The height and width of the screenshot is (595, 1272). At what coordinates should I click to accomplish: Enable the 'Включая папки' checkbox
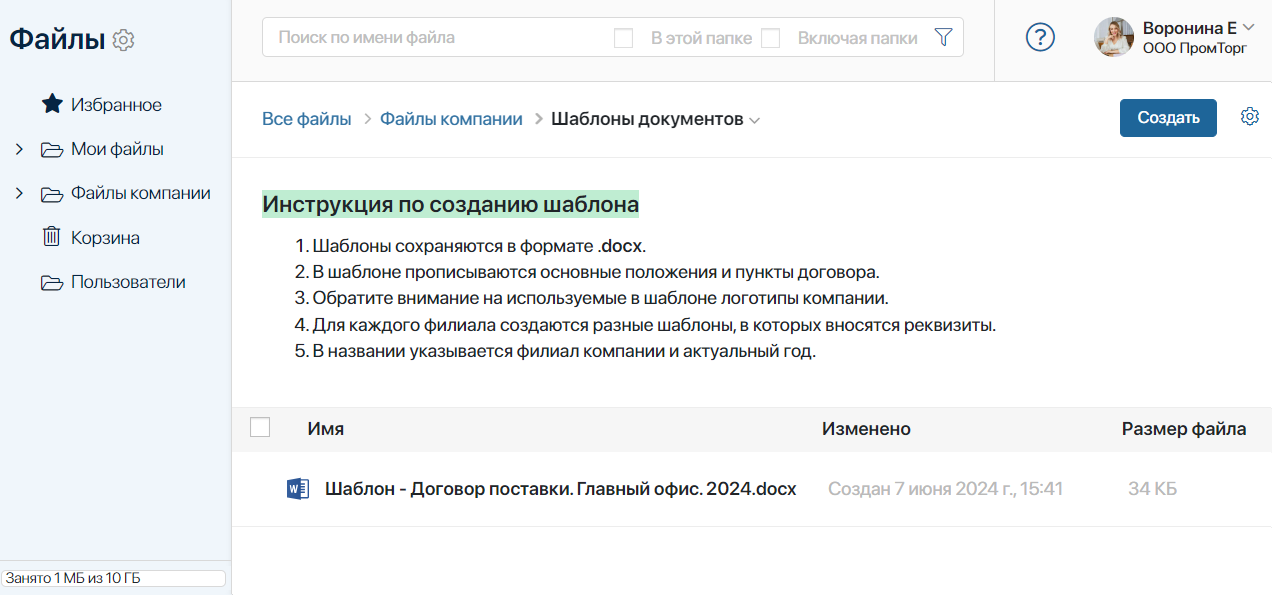(x=770, y=38)
